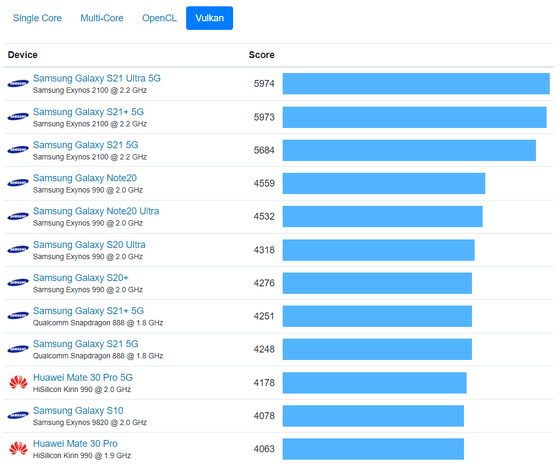The height and width of the screenshot is (466, 560).
Task: Open Samsung Galaxy S21 5G Exynos 2100 link
Action: point(85,145)
